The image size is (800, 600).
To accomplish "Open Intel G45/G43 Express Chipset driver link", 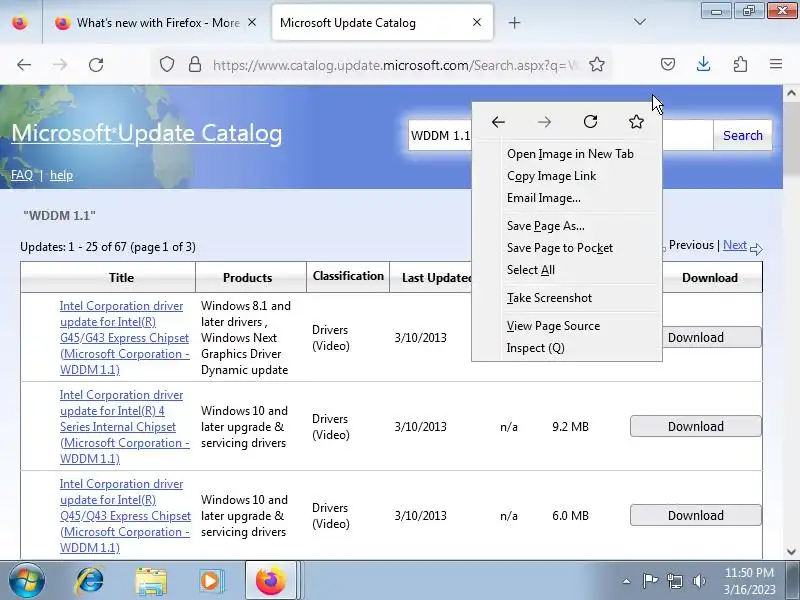I will point(124,338).
